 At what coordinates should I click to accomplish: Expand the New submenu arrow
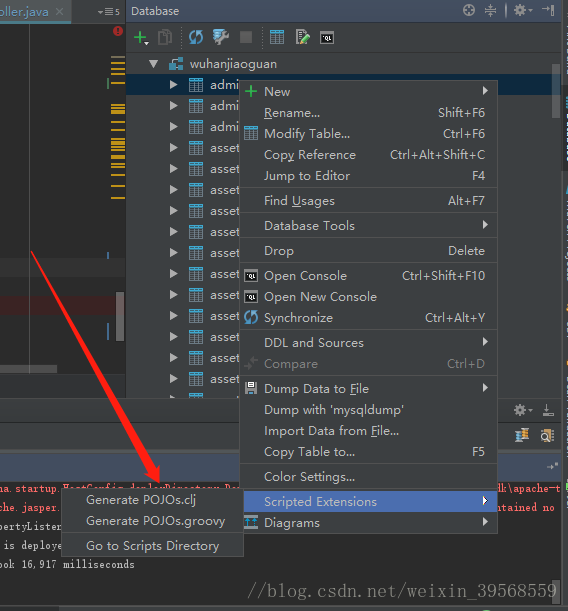coord(485,91)
